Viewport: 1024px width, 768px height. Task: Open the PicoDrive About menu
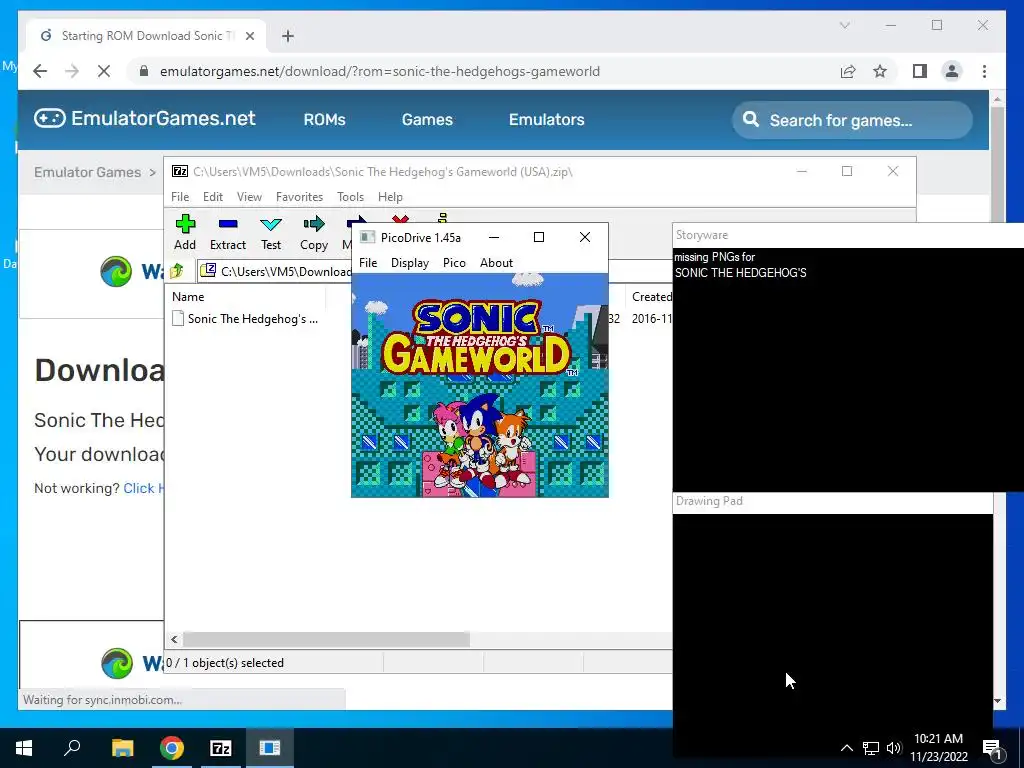tap(496, 263)
